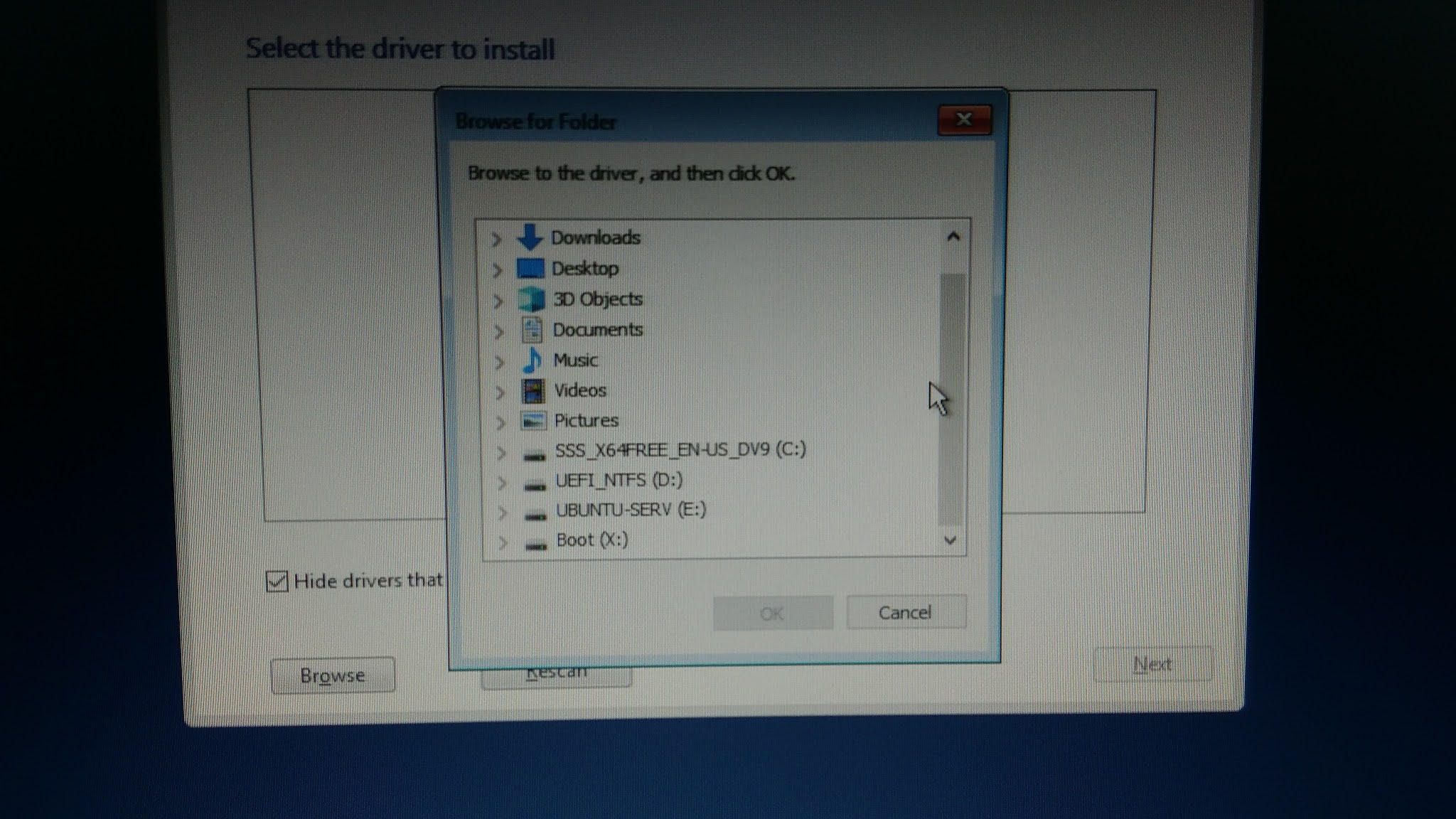Click the blue Downloads arrow icon
This screenshot has height=819, width=1456.
[x=530, y=237]
